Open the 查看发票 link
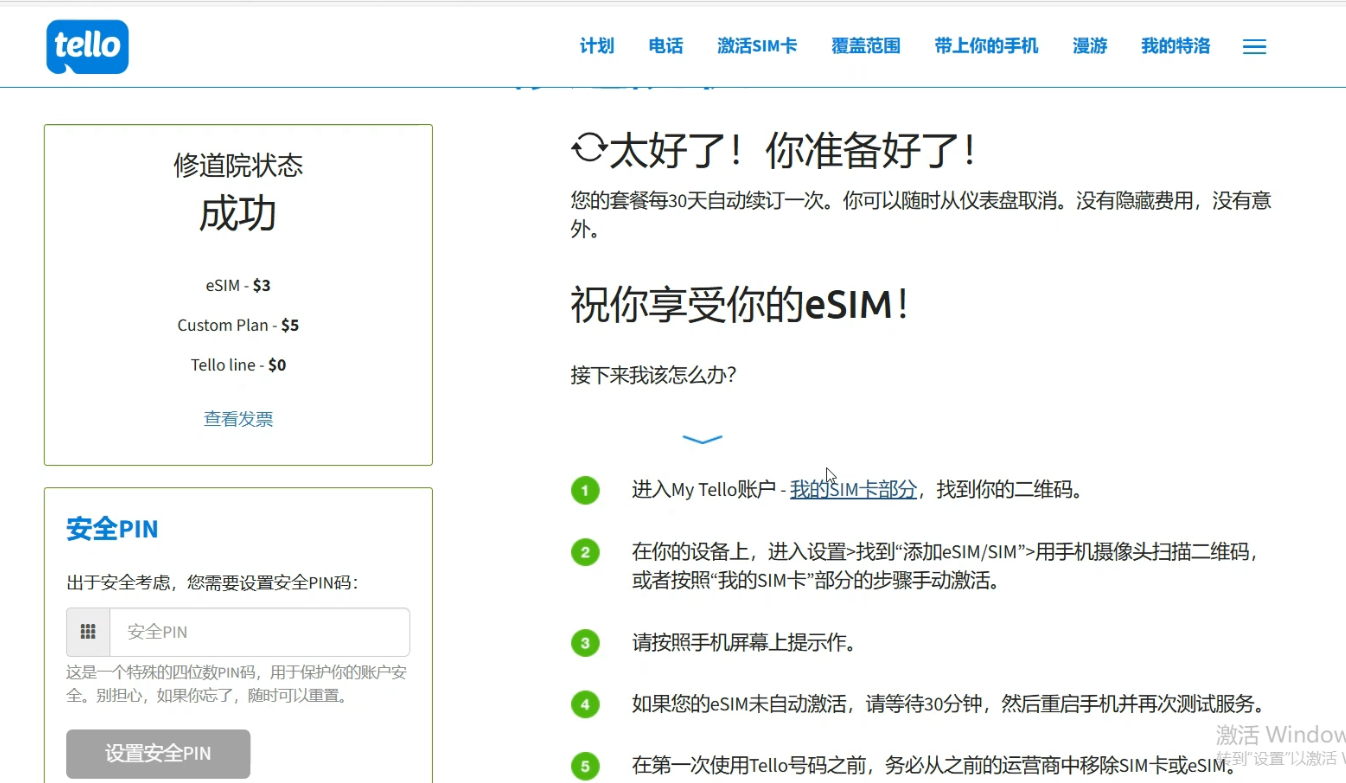 (x=238, y=419)
